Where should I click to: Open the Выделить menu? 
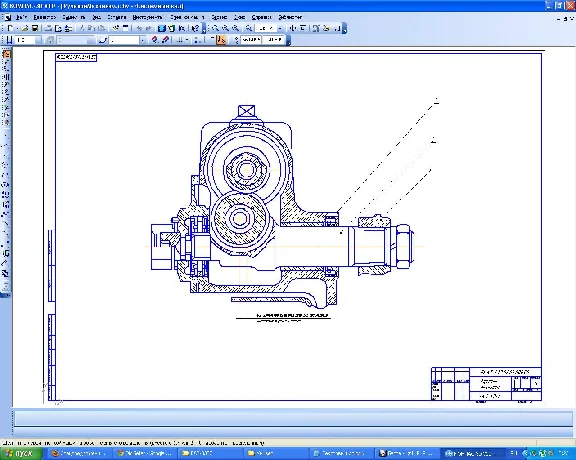[73, 17]
